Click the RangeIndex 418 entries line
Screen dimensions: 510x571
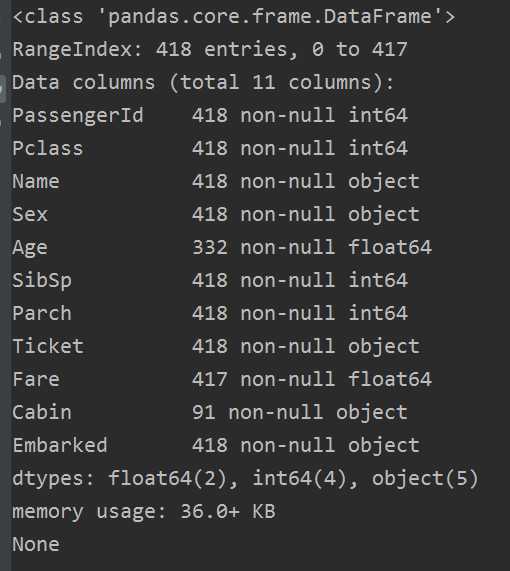(x=210, y=49)
